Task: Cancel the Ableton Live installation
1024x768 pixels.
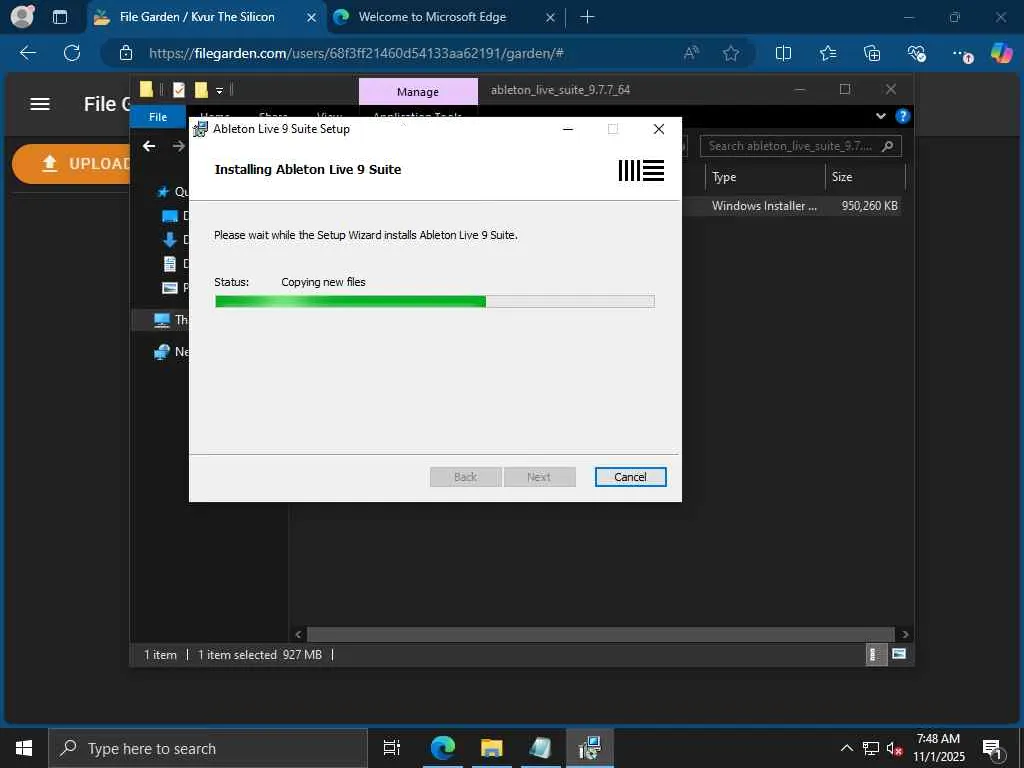Action: tap(630, 477)
